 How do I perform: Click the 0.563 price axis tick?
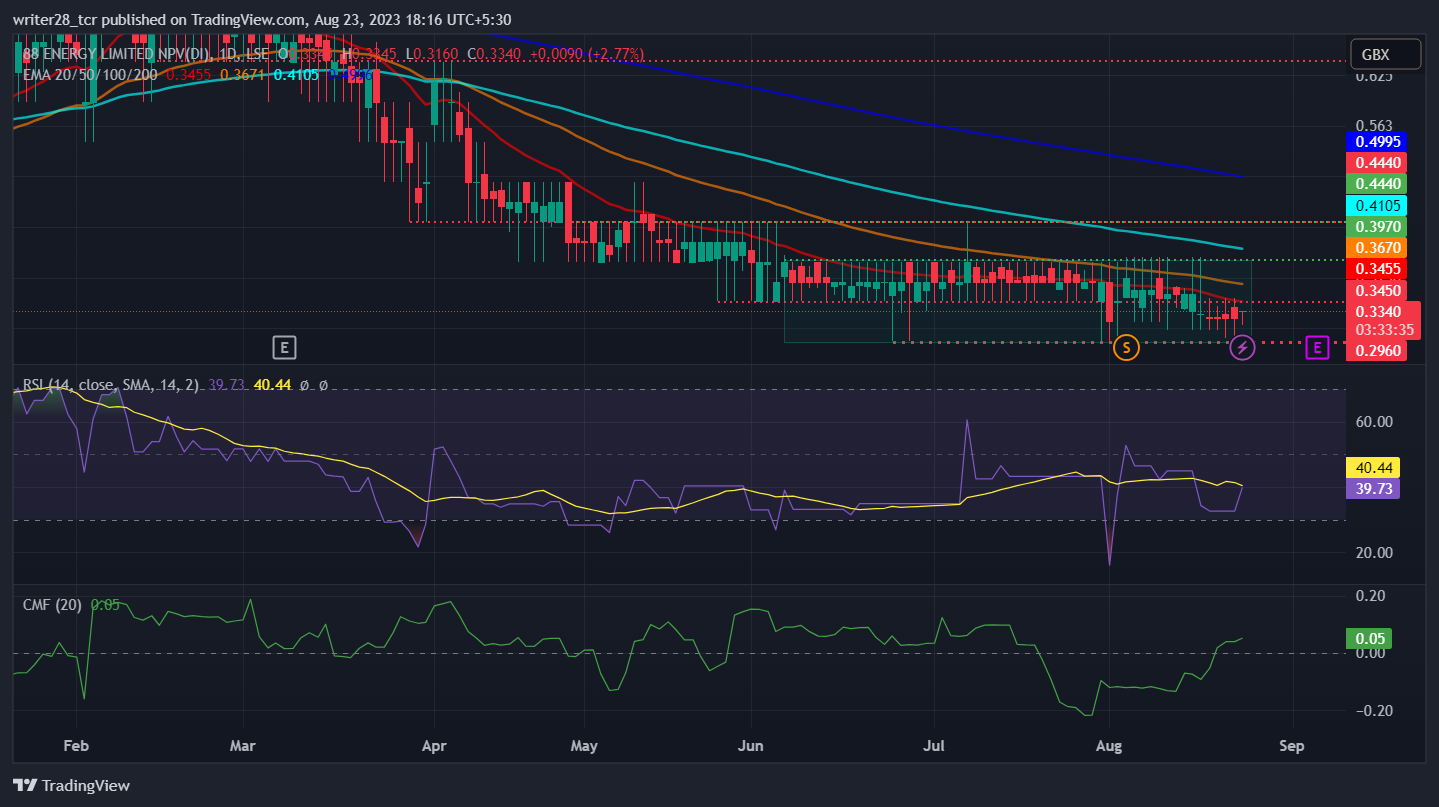point(1374,126)
